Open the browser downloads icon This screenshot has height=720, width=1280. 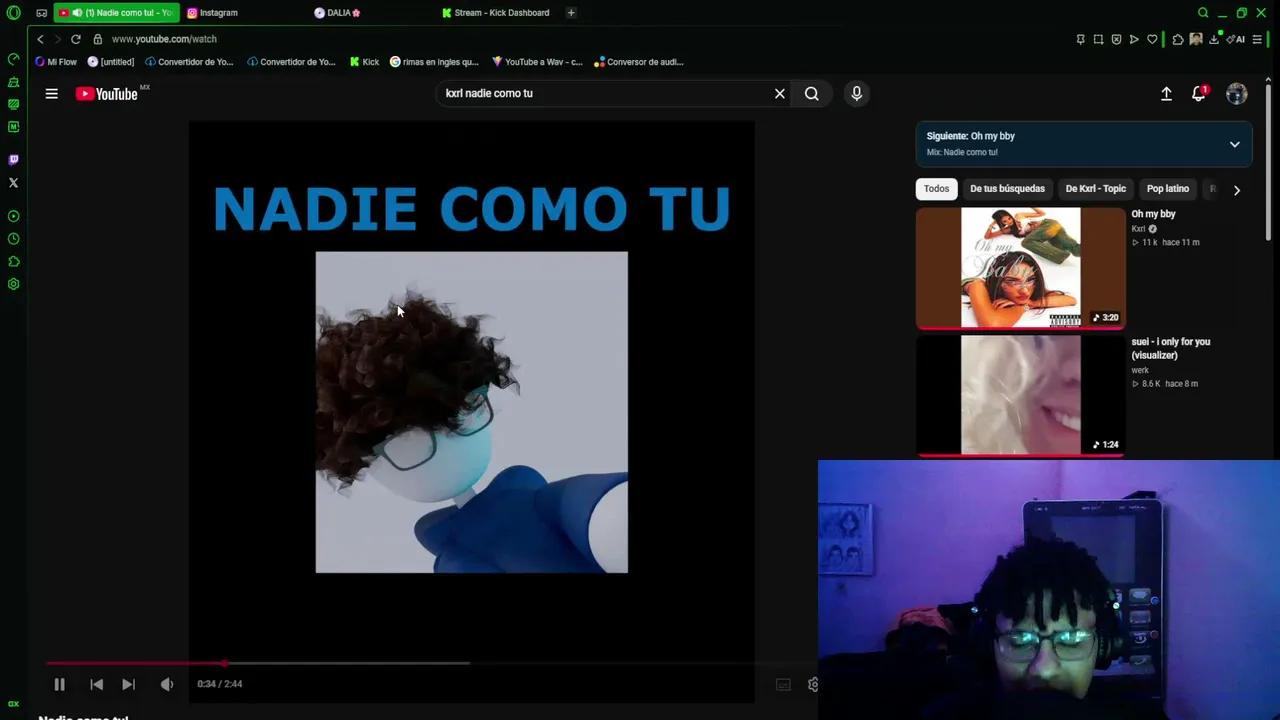tap(1214, 40)
